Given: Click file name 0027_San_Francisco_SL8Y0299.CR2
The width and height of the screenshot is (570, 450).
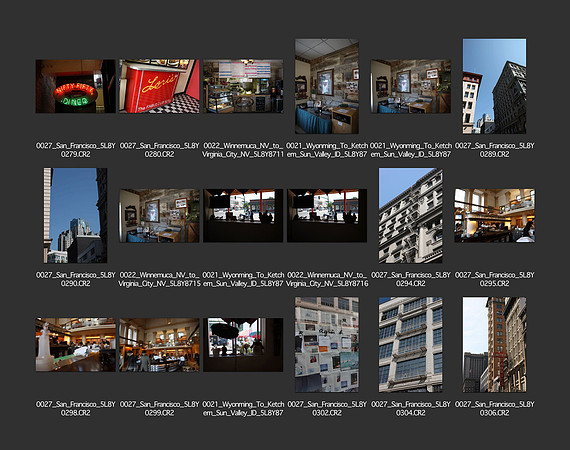Looking at the screenshot, I should [159, 409].
